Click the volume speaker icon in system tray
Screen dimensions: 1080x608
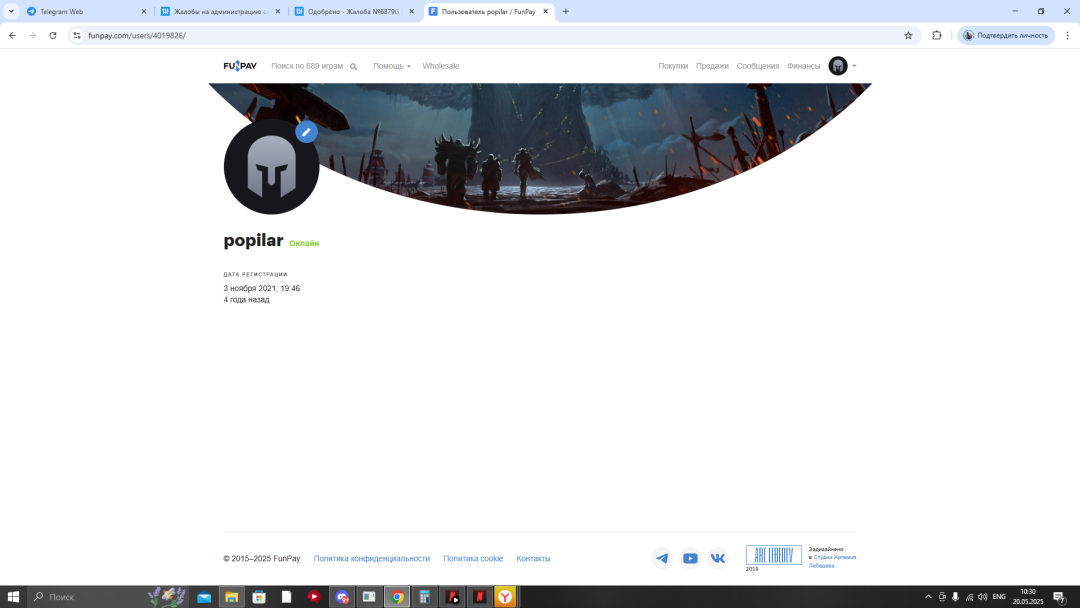(983, 597)
